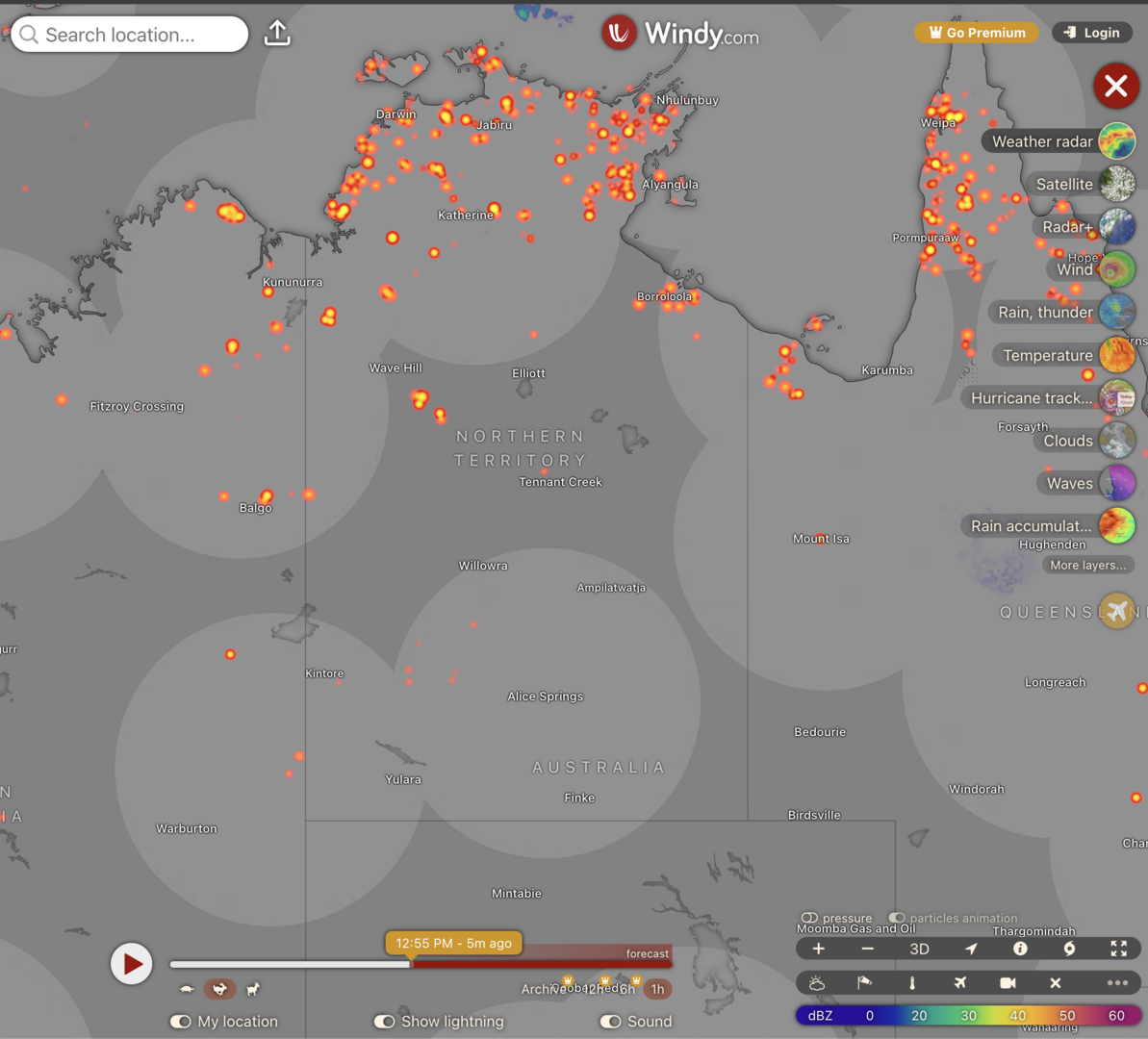Select the Satellite layer
Image resolution: width=1148 pixels, height=1039 pixels.
click(x=1064, y=184)
